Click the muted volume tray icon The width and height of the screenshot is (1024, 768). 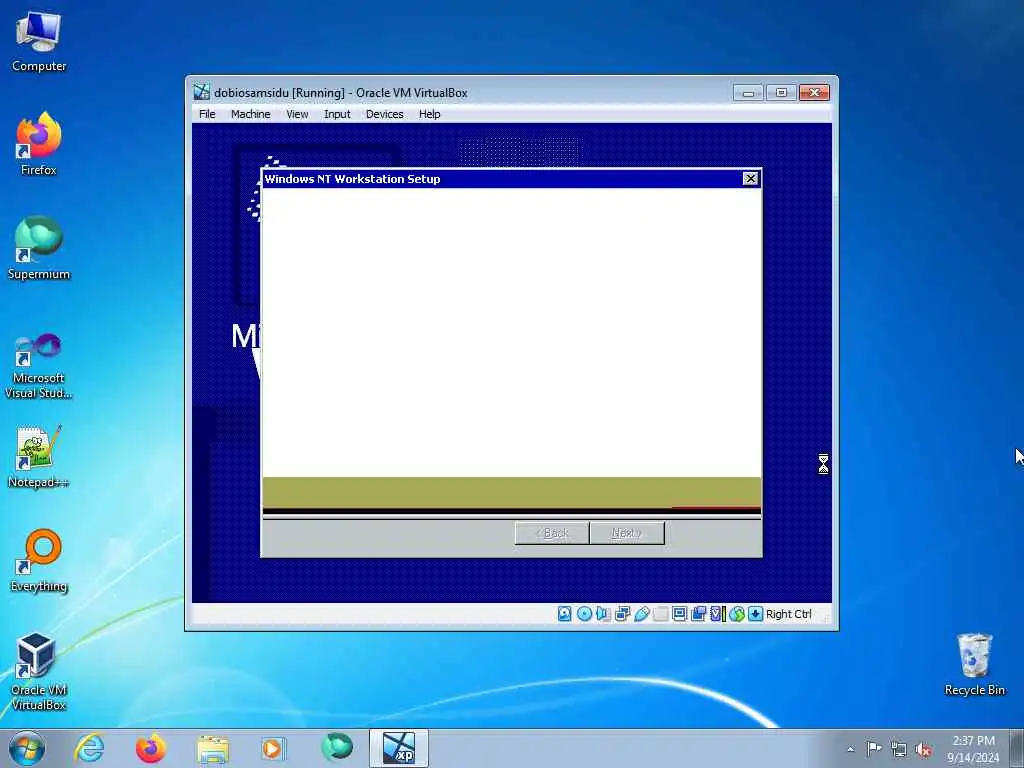923,749
